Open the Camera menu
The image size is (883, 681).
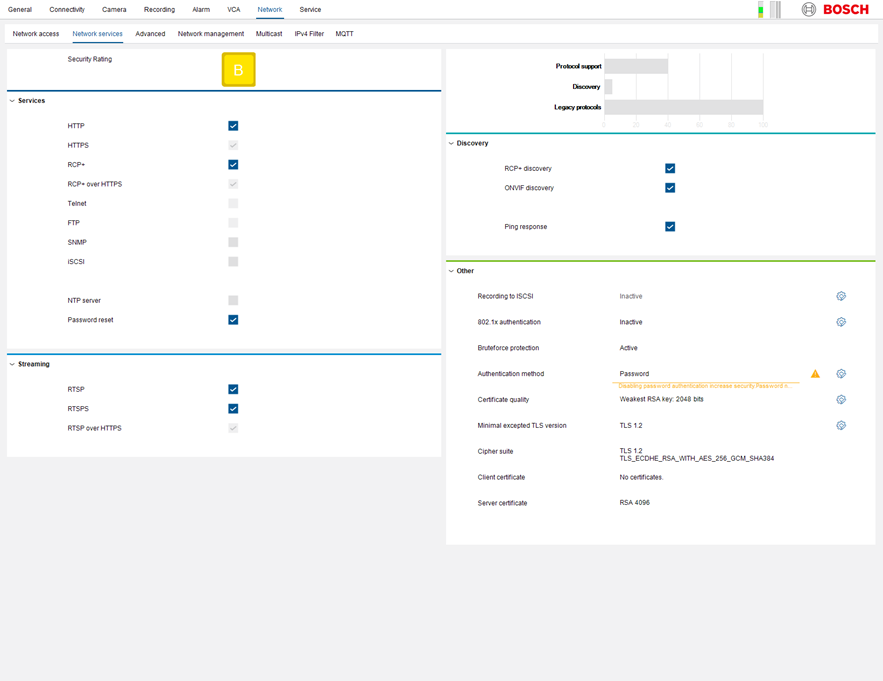pos(114,10)
